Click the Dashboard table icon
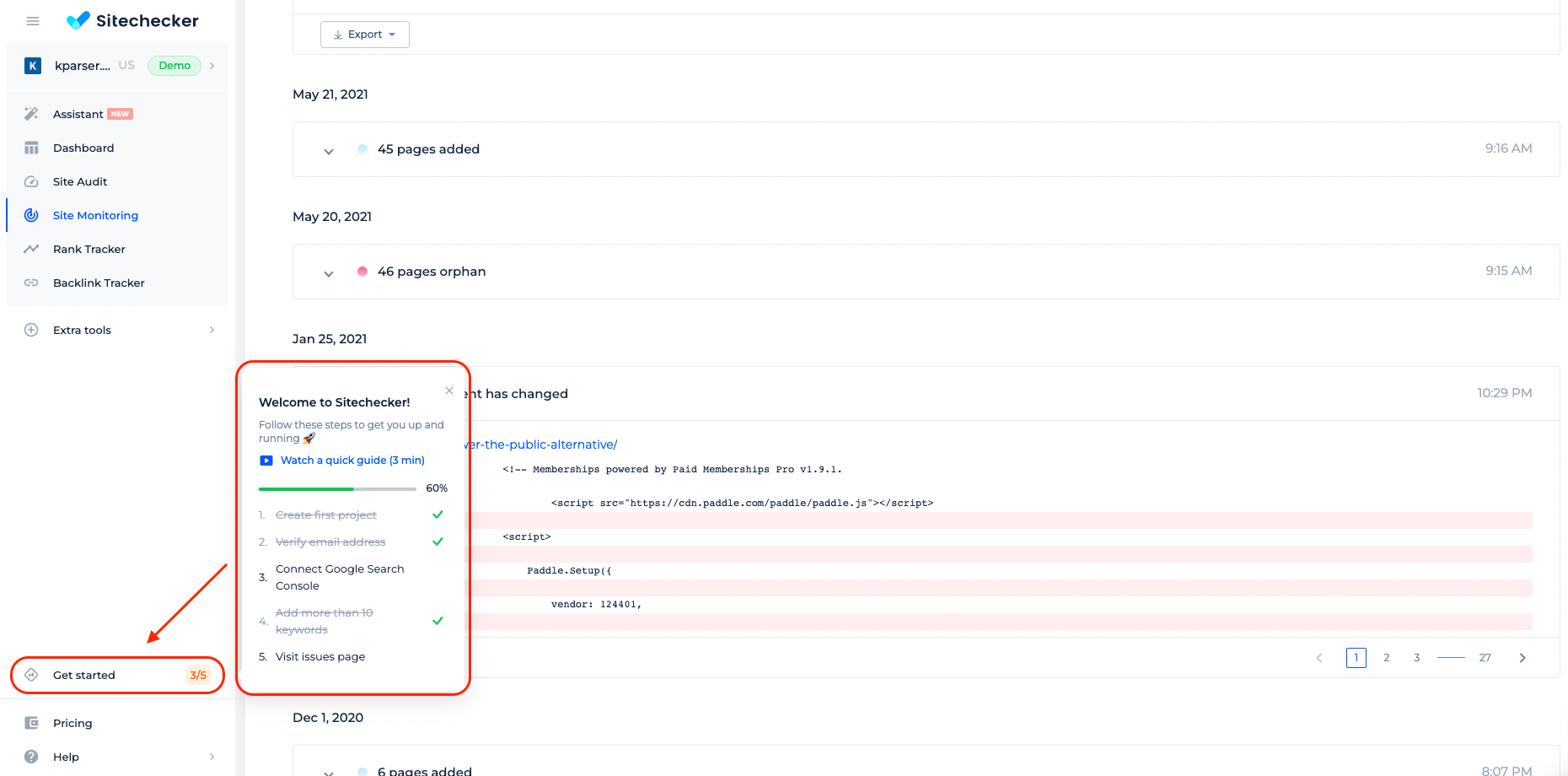 31,148
